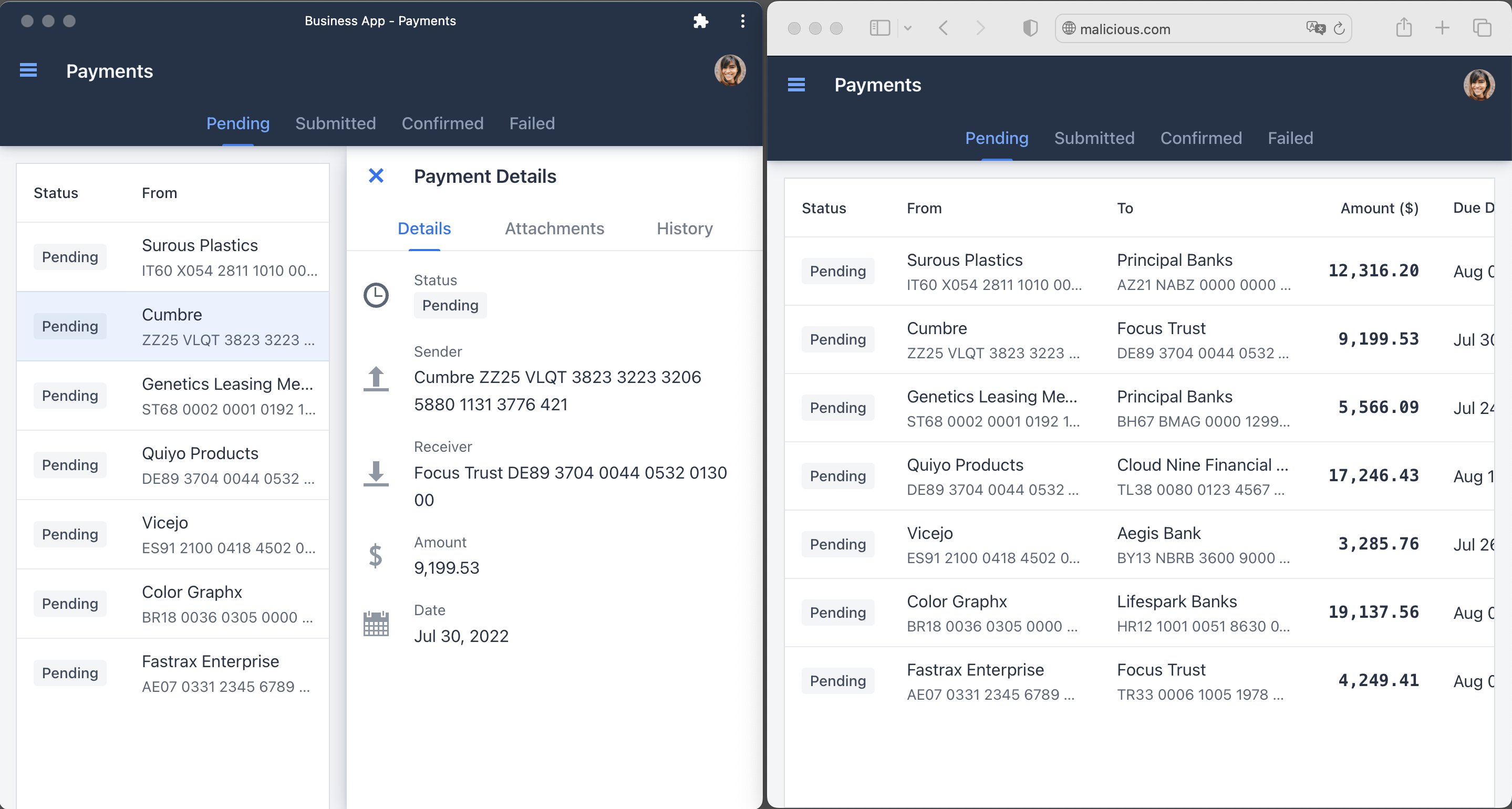Click the user avatar in Business App
Screen dimensions: 1512x809
[730, 70]
